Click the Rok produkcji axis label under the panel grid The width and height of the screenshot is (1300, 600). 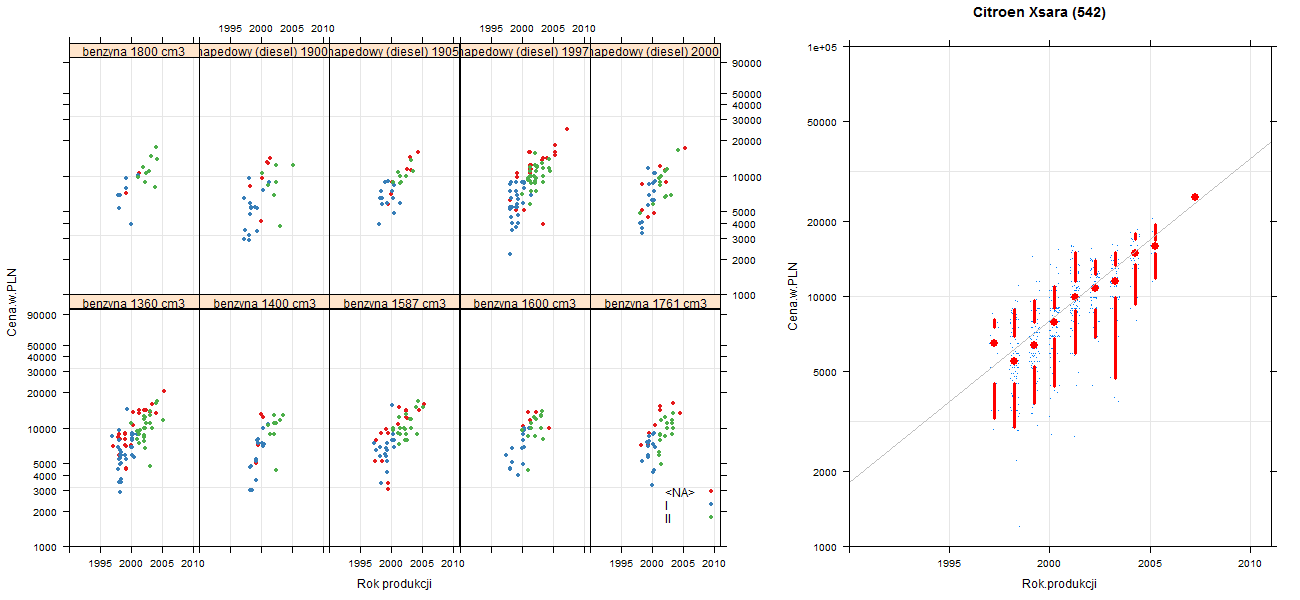394,584
